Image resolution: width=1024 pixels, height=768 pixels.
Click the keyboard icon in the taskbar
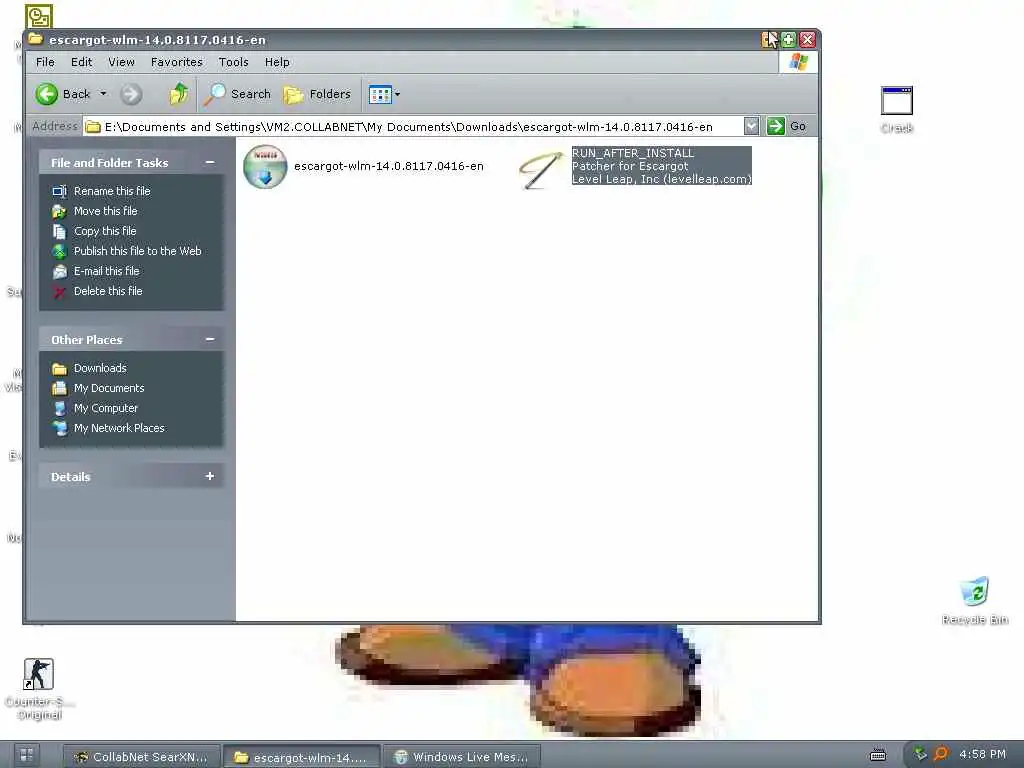pyautogui.click(x=878, y=755)
